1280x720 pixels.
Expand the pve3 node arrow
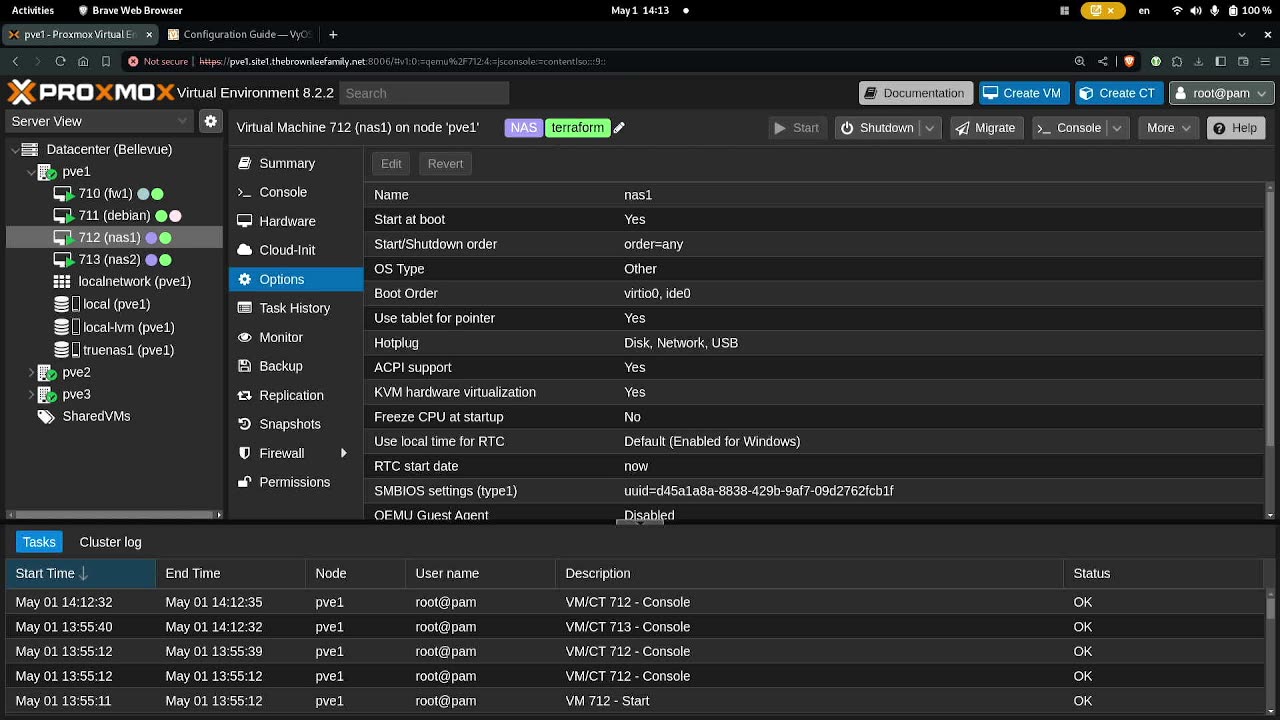coord(31,394)
